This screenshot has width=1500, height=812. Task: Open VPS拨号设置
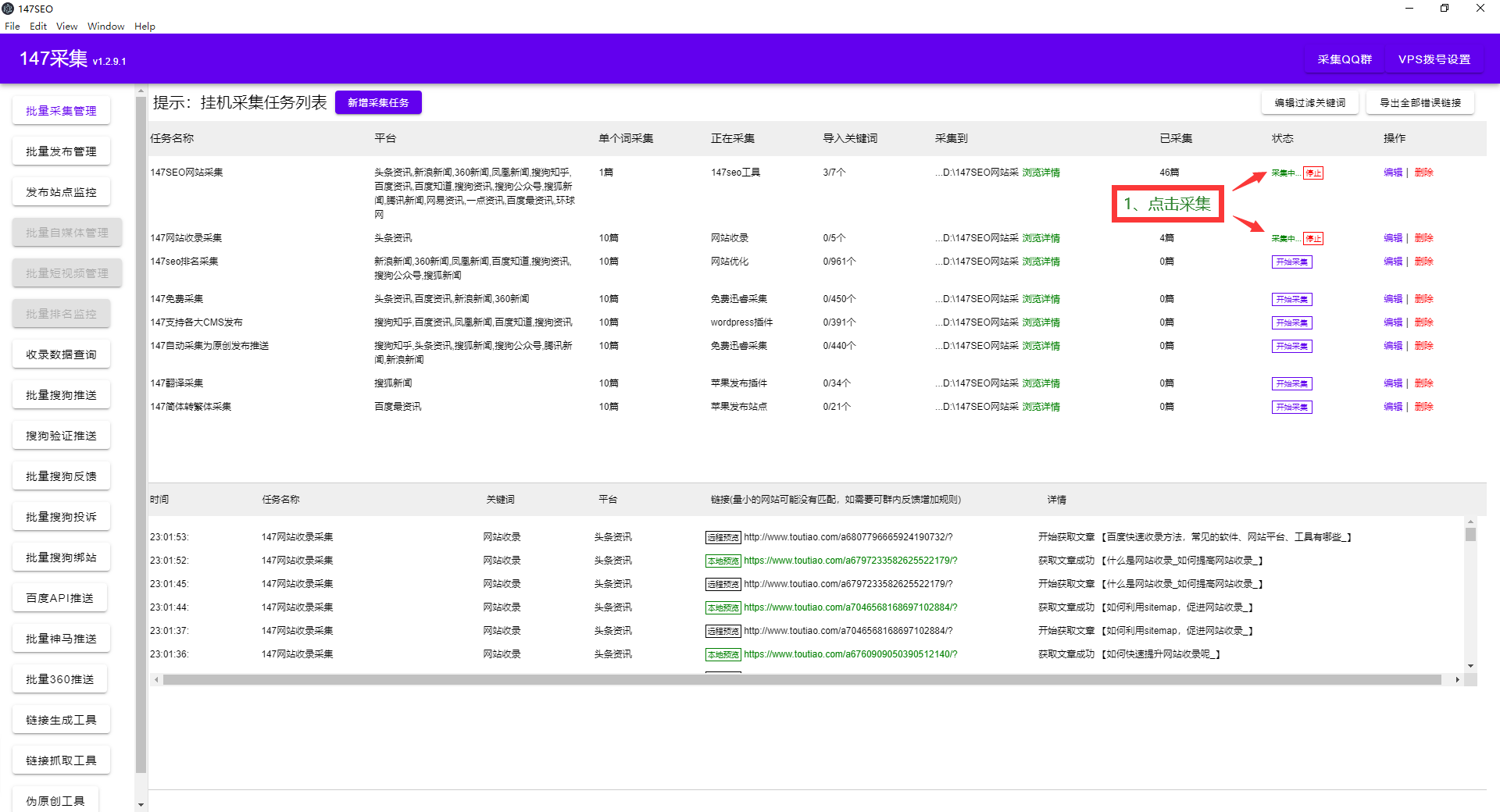1434,59
